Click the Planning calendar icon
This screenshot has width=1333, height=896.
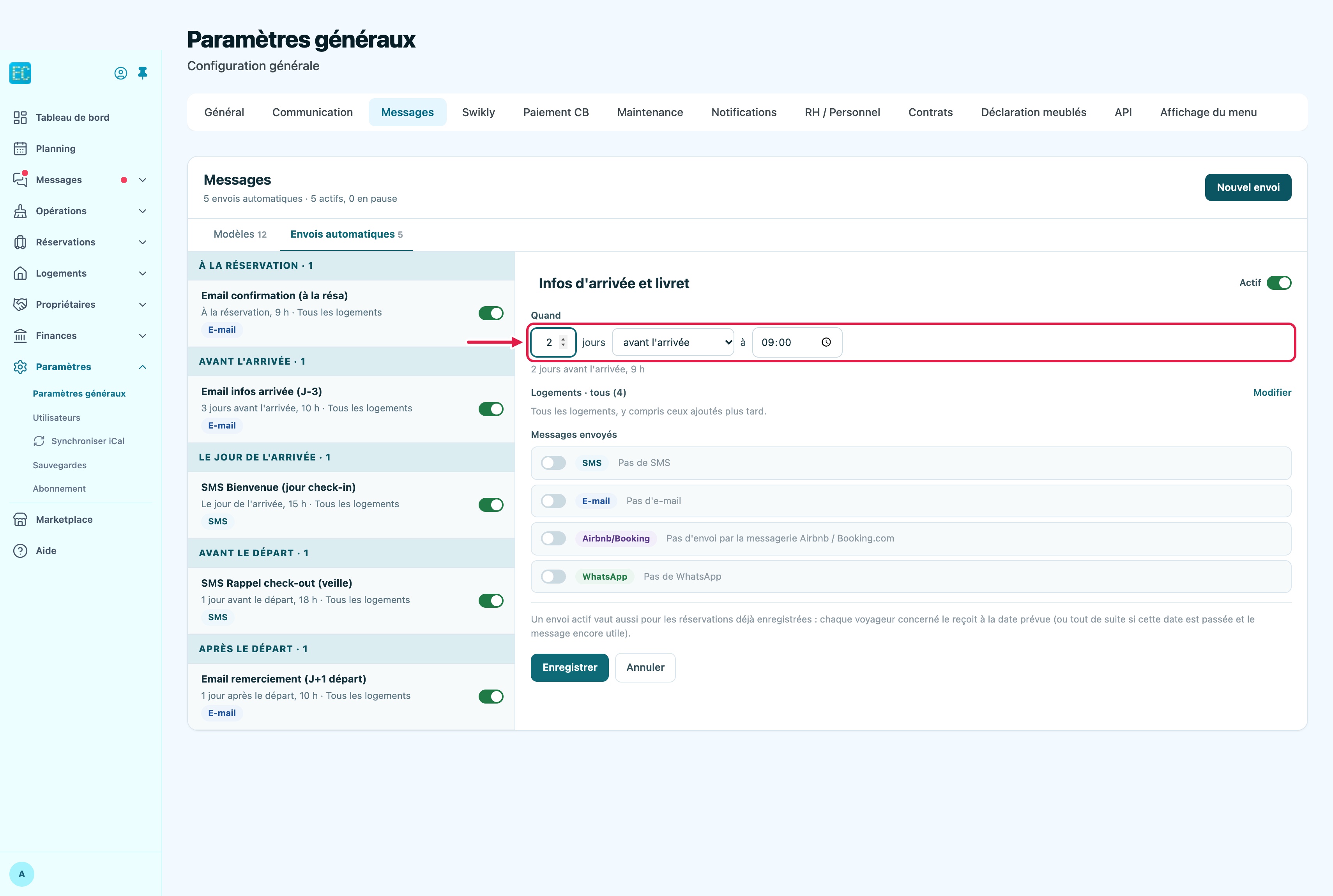[20, 148]
